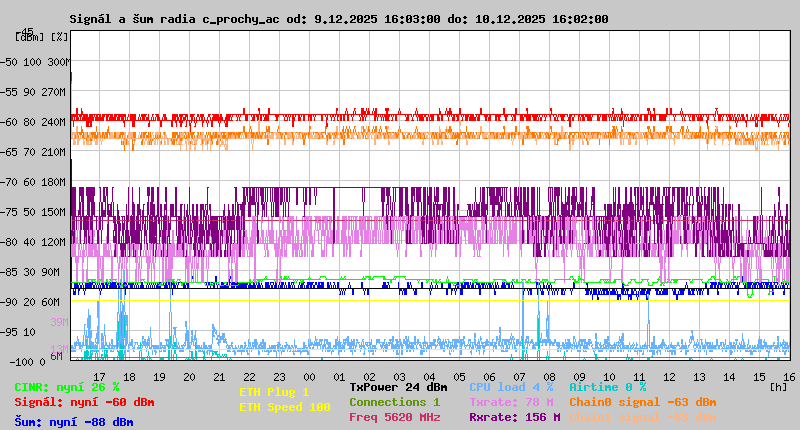Click the [h] unit label on x-axis
The image size is (800, 430).
click(778, 387)
